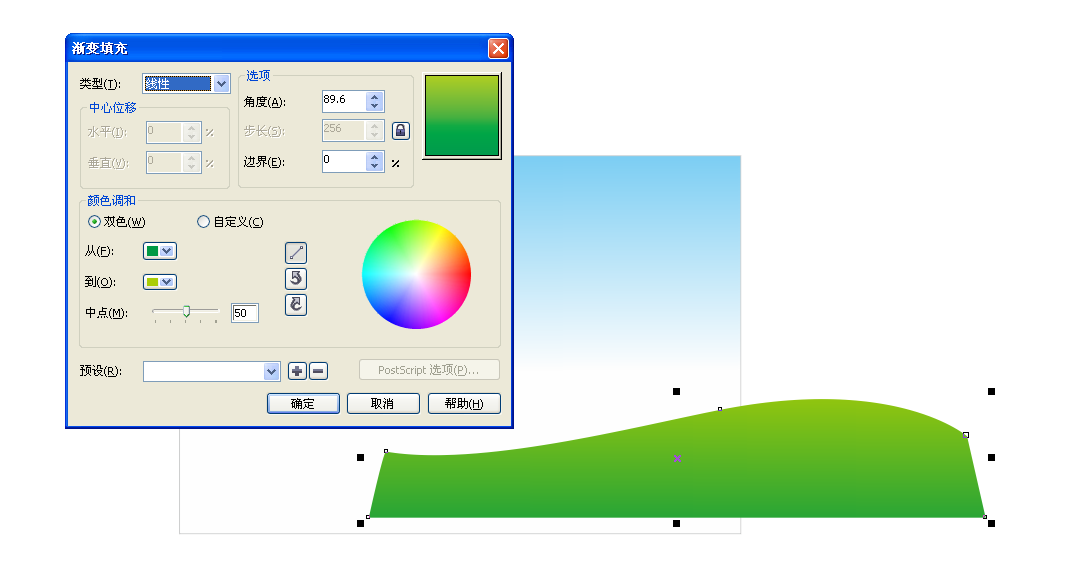This screenshot has width=1078, height=580.
Task: Open the 到 color dropdown
Action: pos(160,282)
